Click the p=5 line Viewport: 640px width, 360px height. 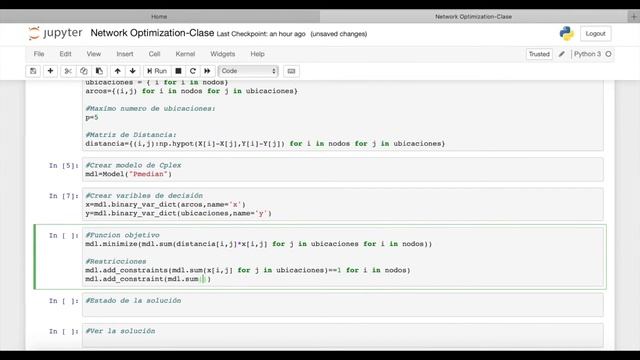pos(92,118)
